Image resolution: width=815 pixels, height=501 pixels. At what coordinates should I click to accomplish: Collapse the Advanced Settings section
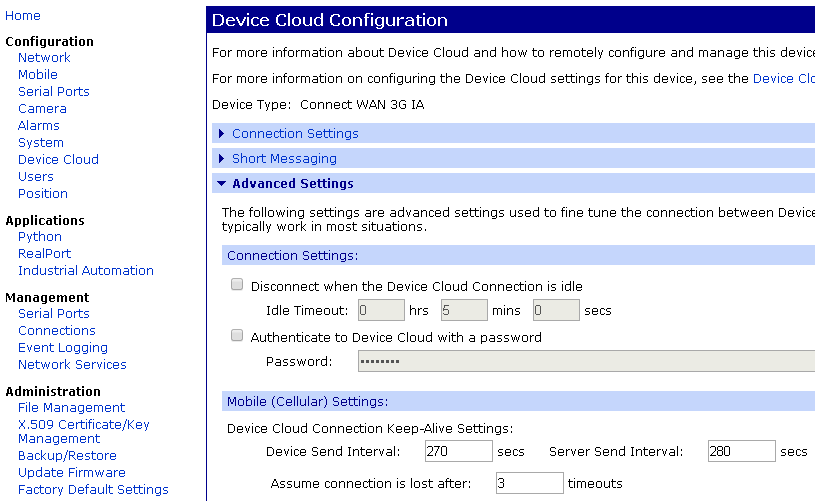click(x=292, y=183)
